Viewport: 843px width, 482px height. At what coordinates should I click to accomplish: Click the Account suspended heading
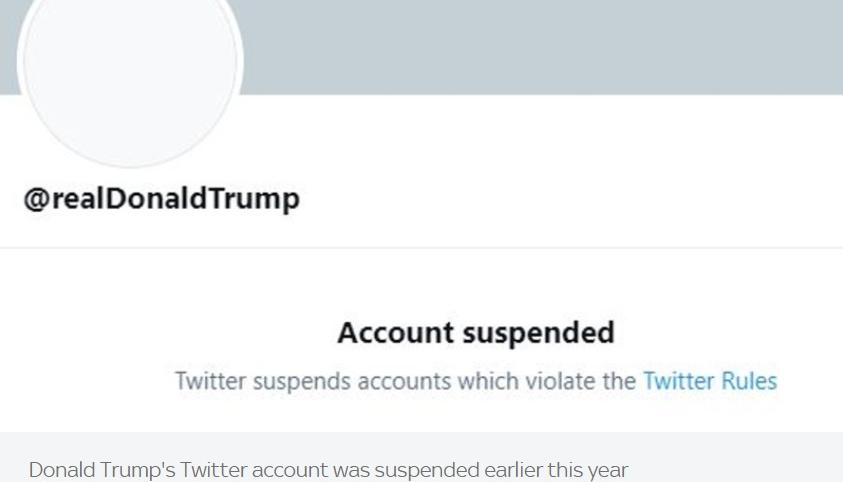[x=475, y=332]
